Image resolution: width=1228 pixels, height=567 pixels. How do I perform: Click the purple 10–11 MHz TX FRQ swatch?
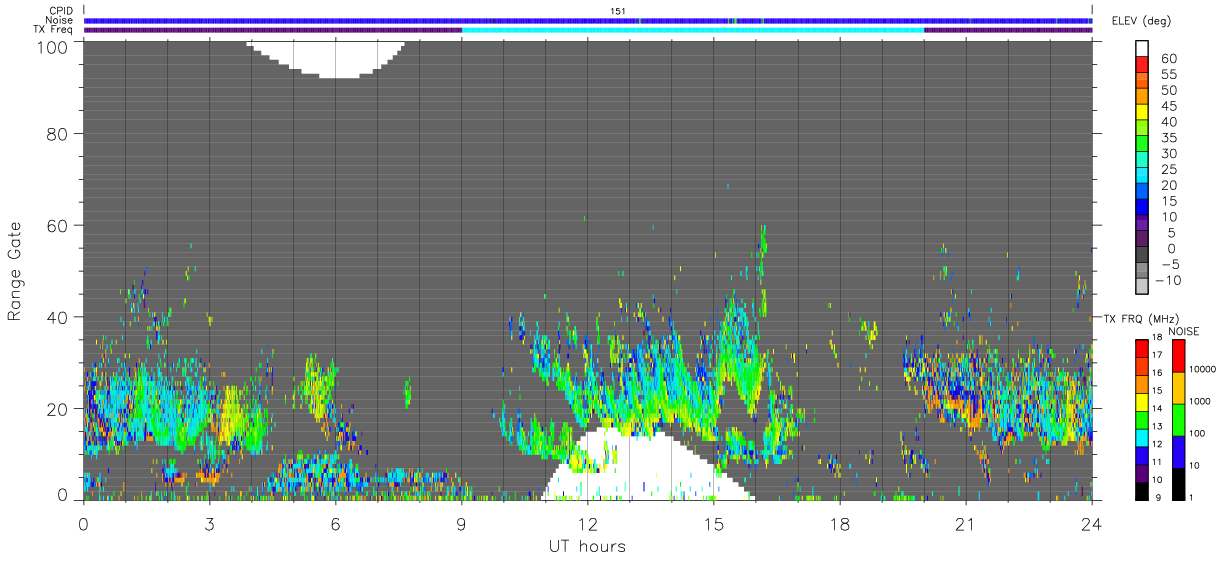click(1142, 471)
